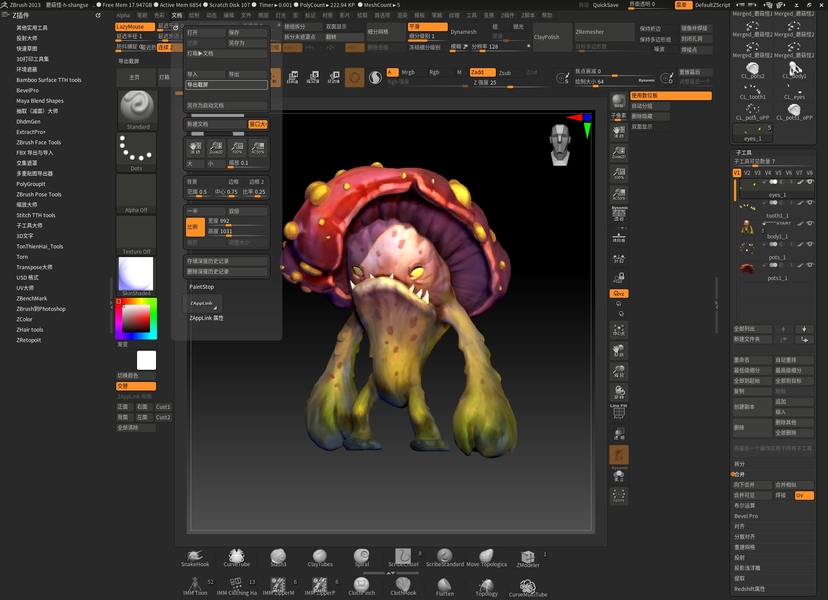Screen dimensions: 828x600
Task: Click the Dynamesh button
Action: (464, 32)
